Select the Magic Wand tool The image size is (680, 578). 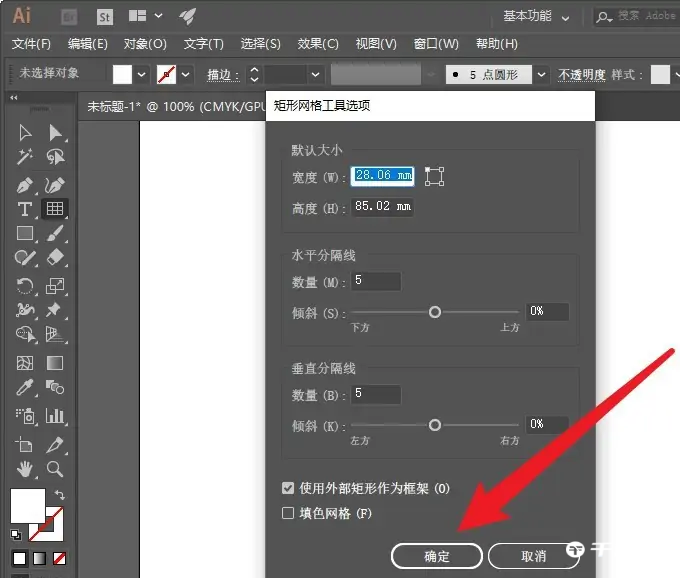pos(25,157)
